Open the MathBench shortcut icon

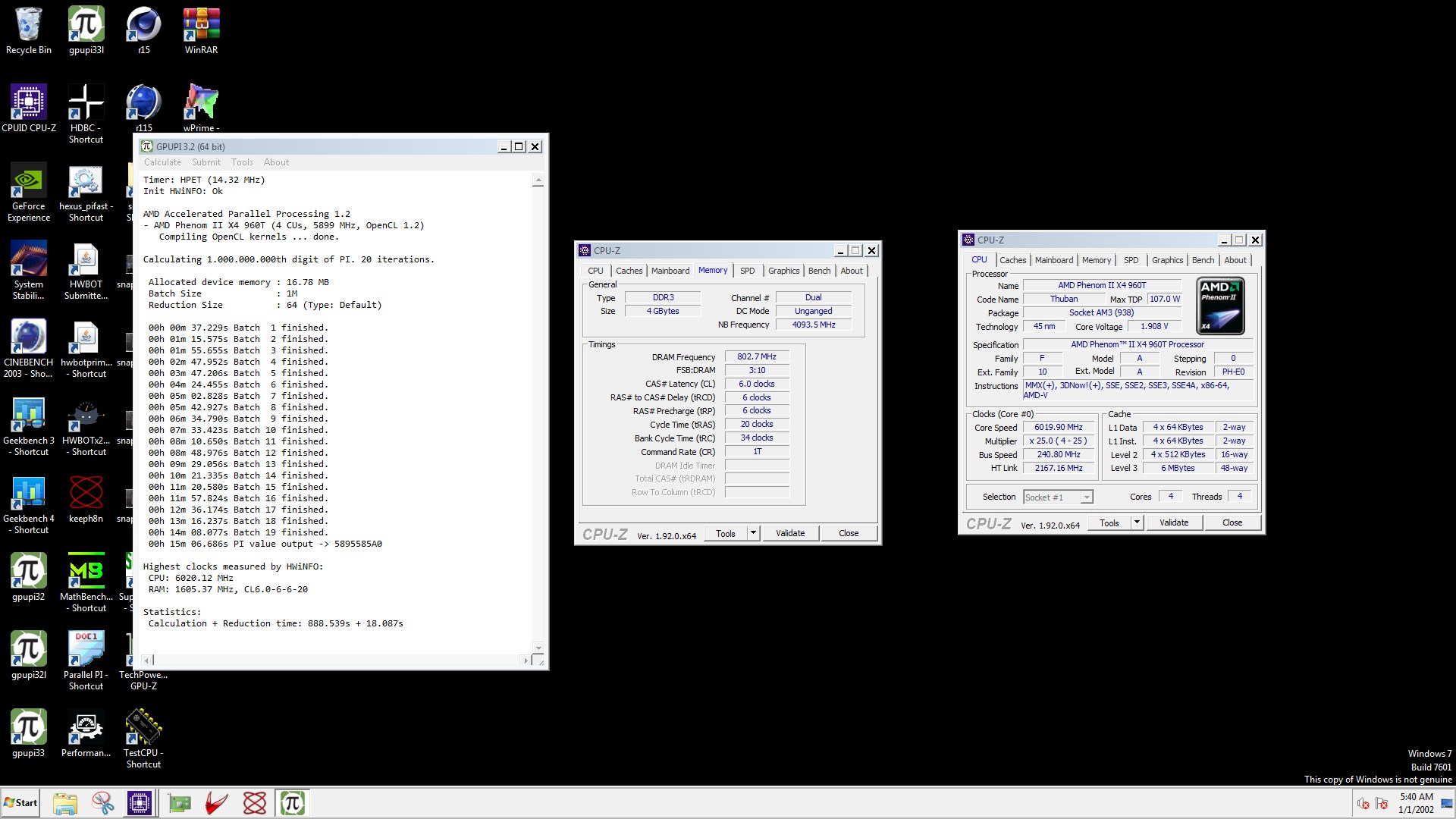[86, 583]
